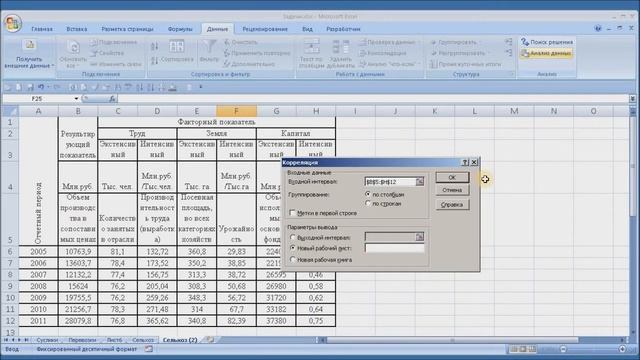Click Consolidate (Консолидация) command
The height and width of the screenshot is (360, 640).
pyautogui.click(x=382, y=53)
